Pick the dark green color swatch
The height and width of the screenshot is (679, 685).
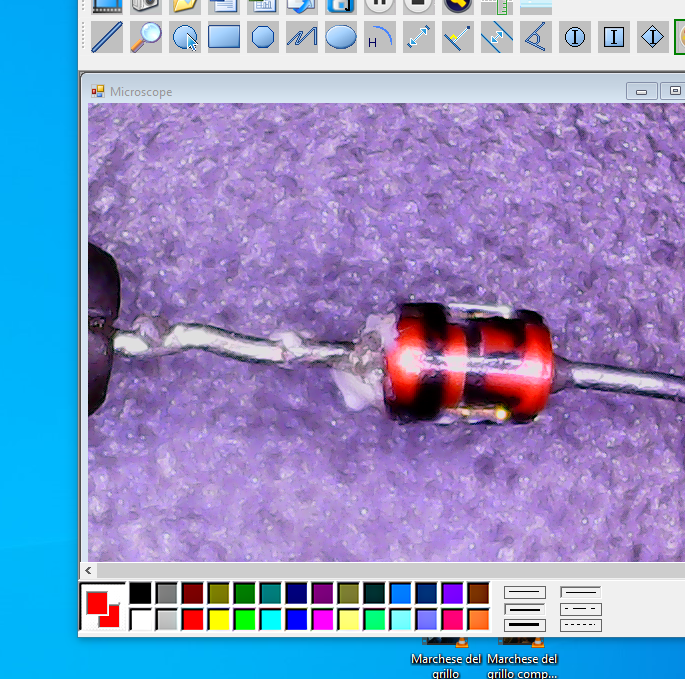pyautogui.click(x=245, y=593)
